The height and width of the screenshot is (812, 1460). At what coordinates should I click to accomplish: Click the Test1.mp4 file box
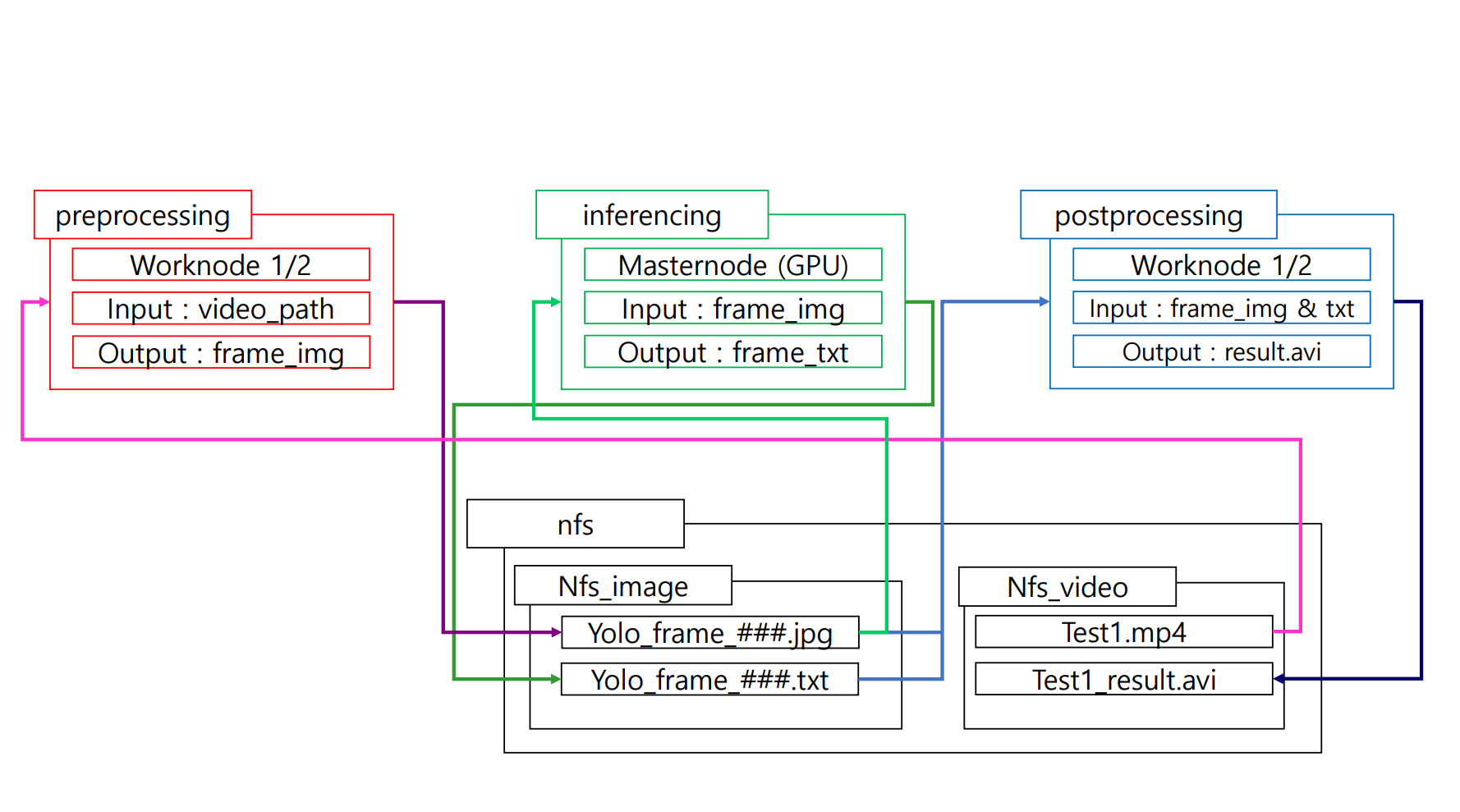click(x=1124, y=631)
